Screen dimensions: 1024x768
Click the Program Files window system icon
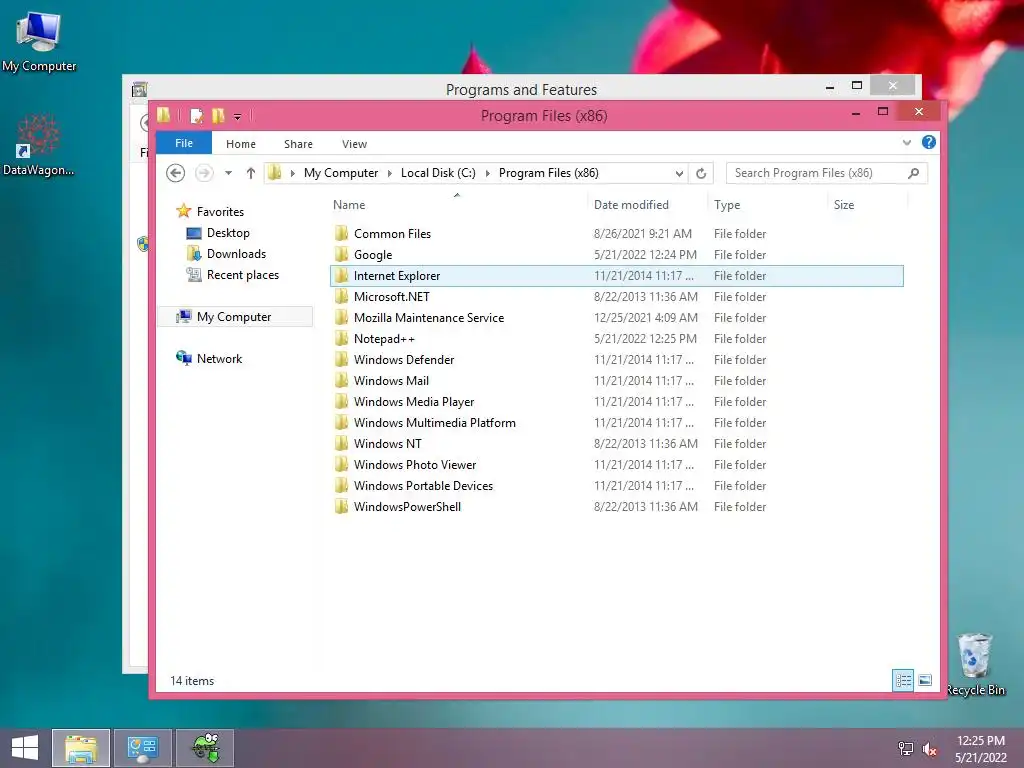pos(163,116)
